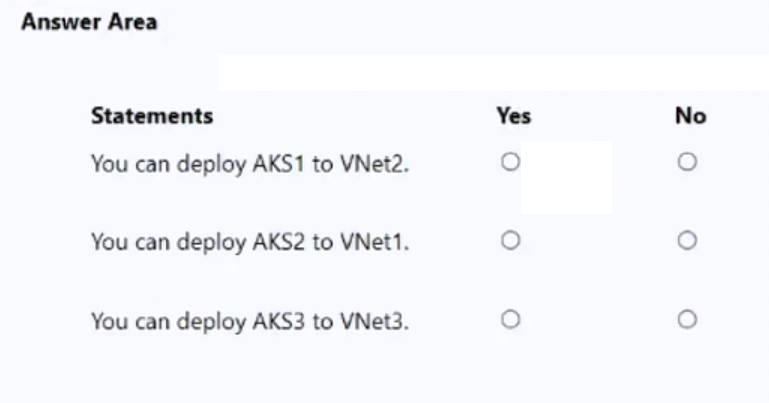Image resolution: width=769 pixels, height=403 pixels.
Task: Click the statement about AKS1 and VNet2
Action: [250, 164]
